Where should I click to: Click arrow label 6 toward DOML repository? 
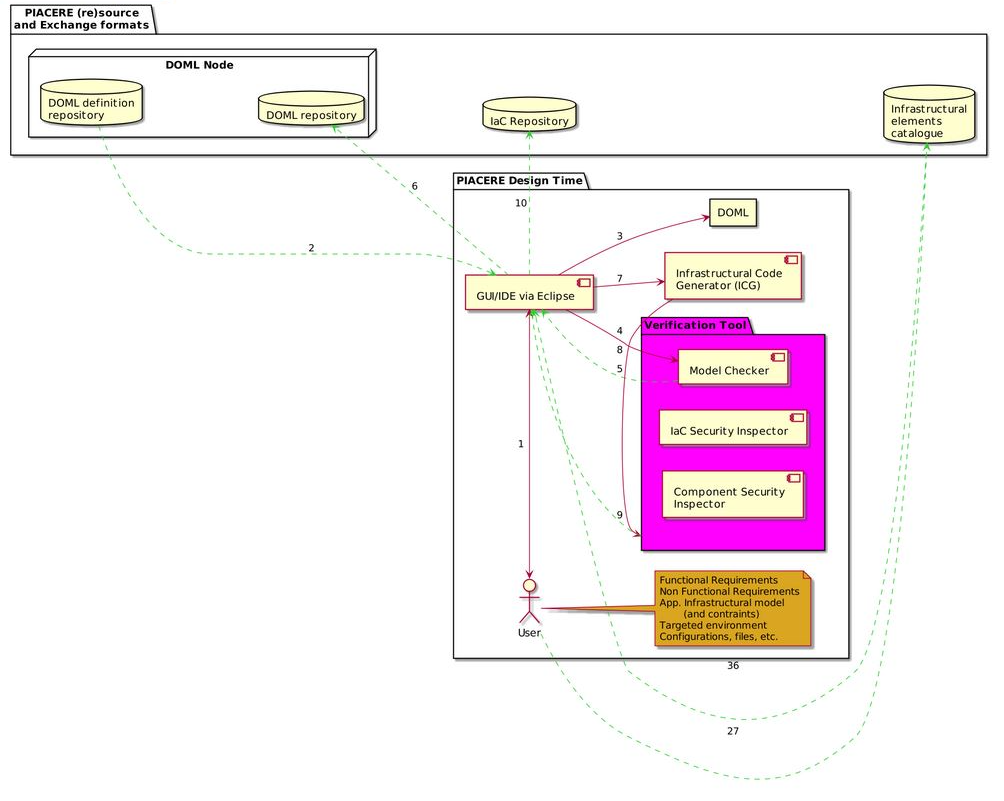coord(414,186)
